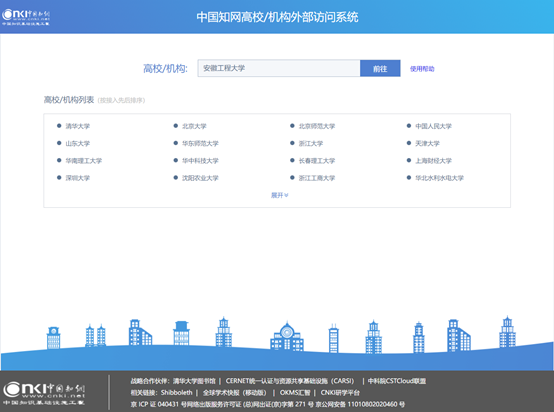Choose 浙江大学 in the institution list
The height and width of the screenshot is (412, 554).
point(311,143)
